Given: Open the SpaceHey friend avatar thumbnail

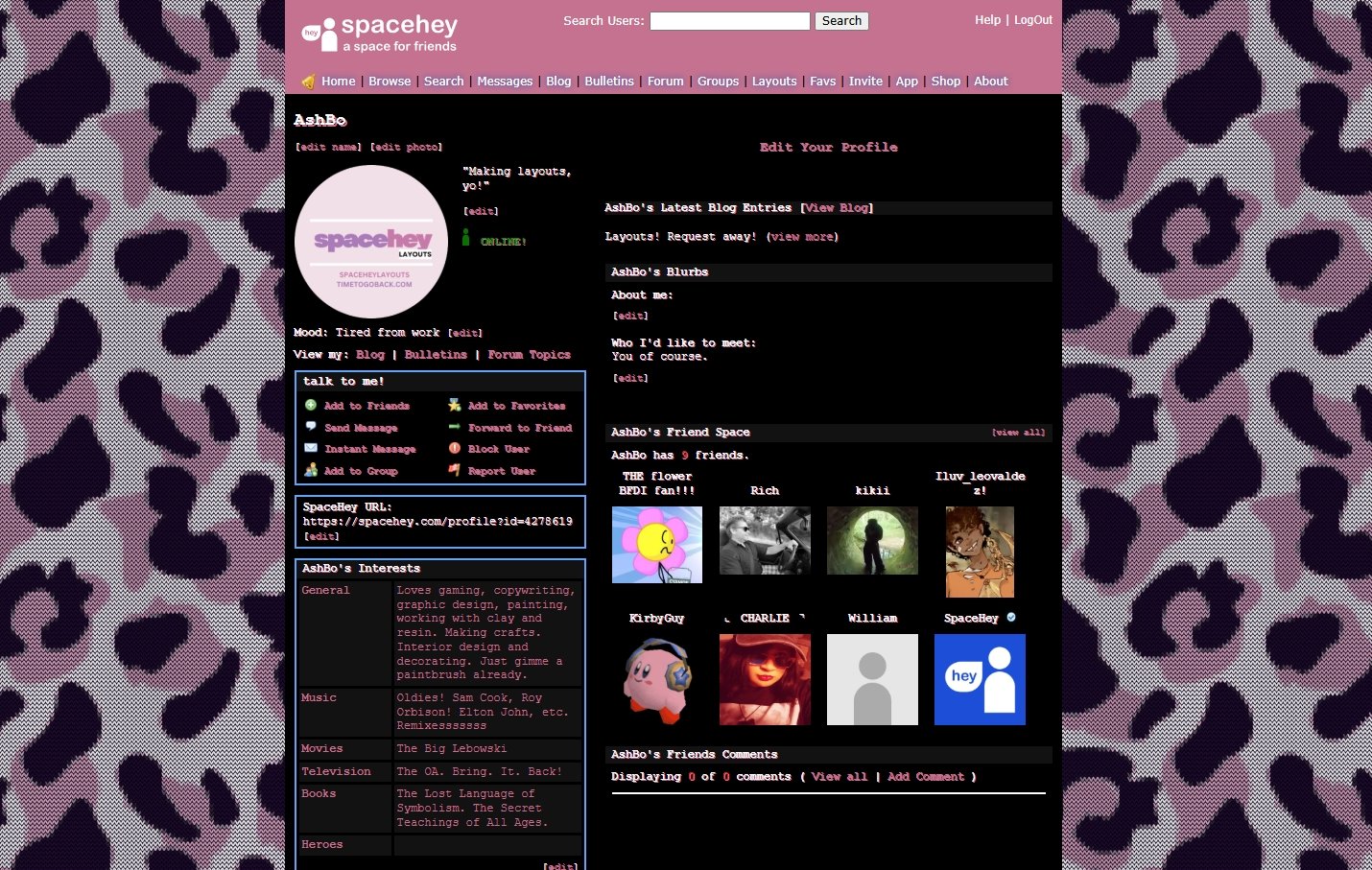Looking at the screenshot, I should point(980,679).
